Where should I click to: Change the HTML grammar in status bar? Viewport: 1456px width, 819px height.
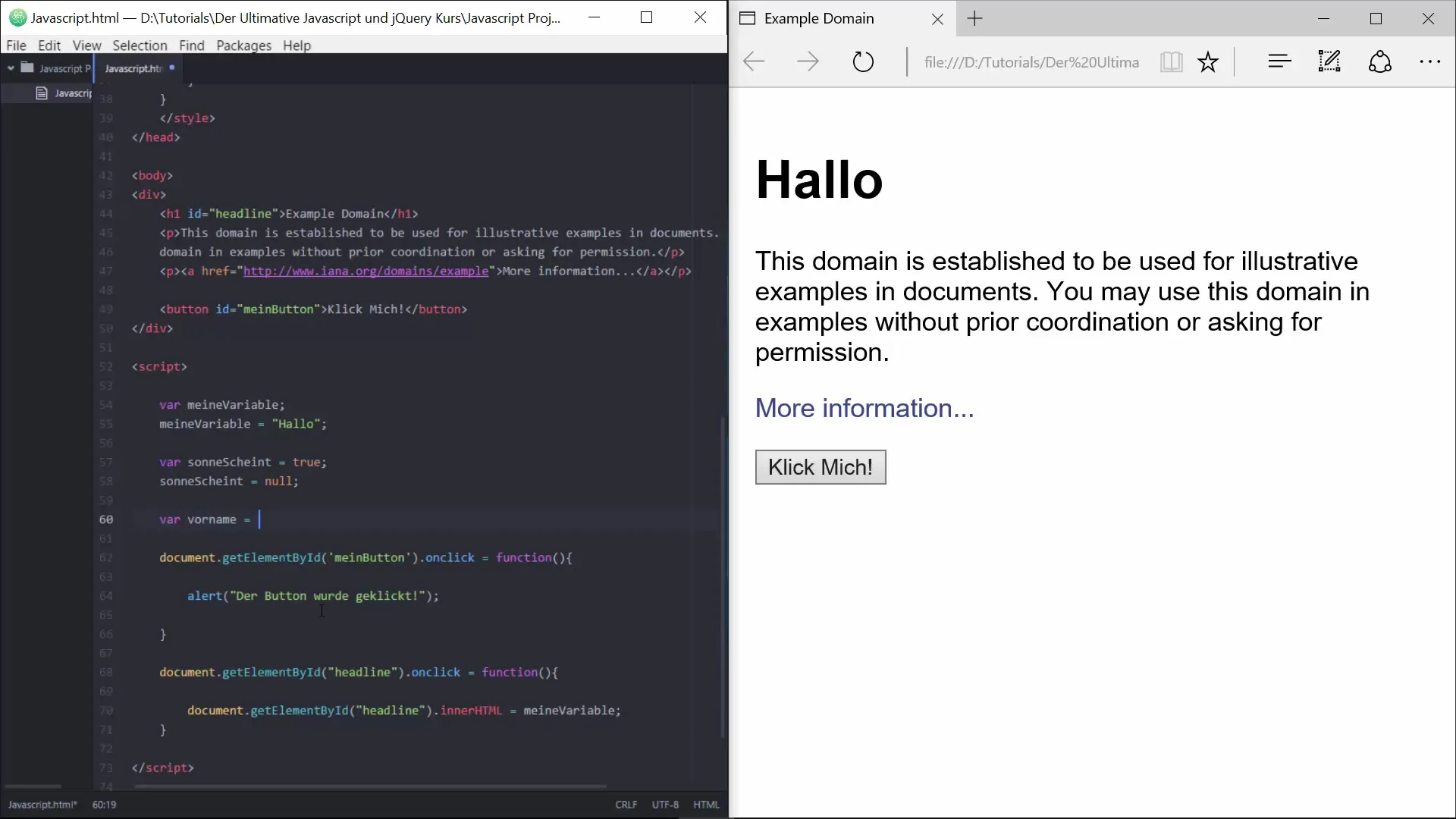706,805
